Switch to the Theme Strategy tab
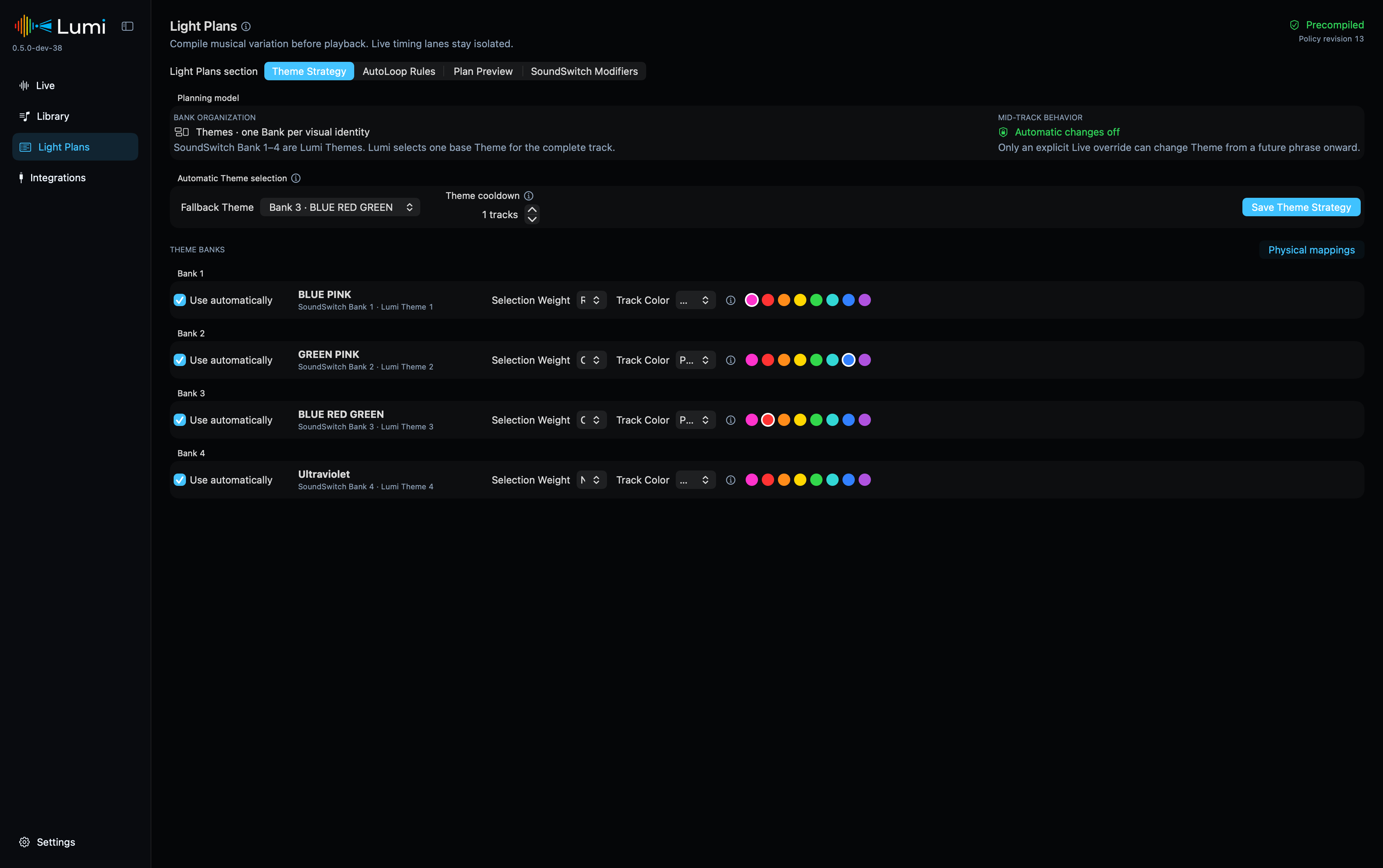This screenshot has height=868, width=1383. tap(309, 71)
